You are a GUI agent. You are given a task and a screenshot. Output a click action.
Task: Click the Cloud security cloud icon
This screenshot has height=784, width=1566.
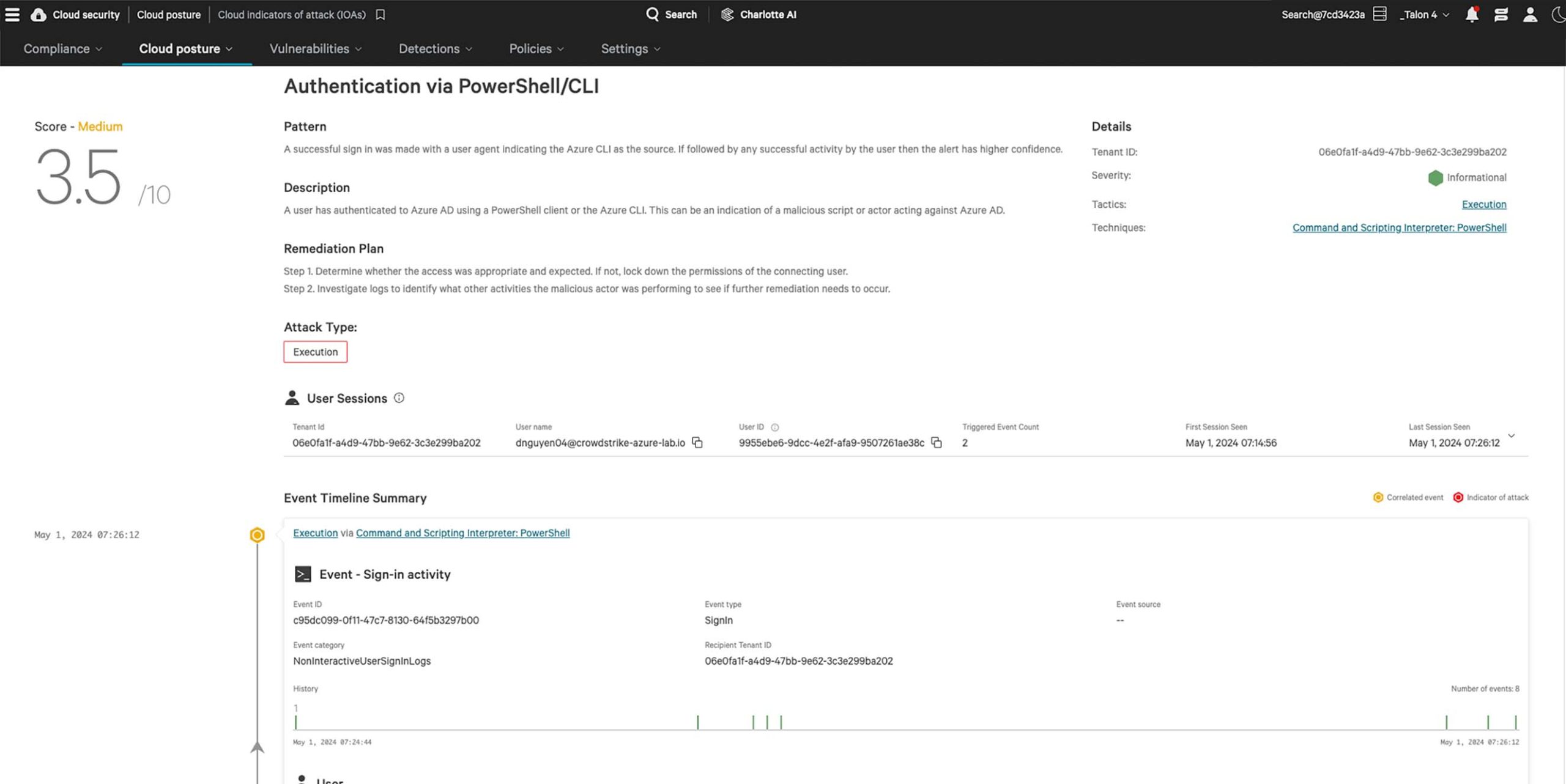pyautogui.click(x=39, y=15)
